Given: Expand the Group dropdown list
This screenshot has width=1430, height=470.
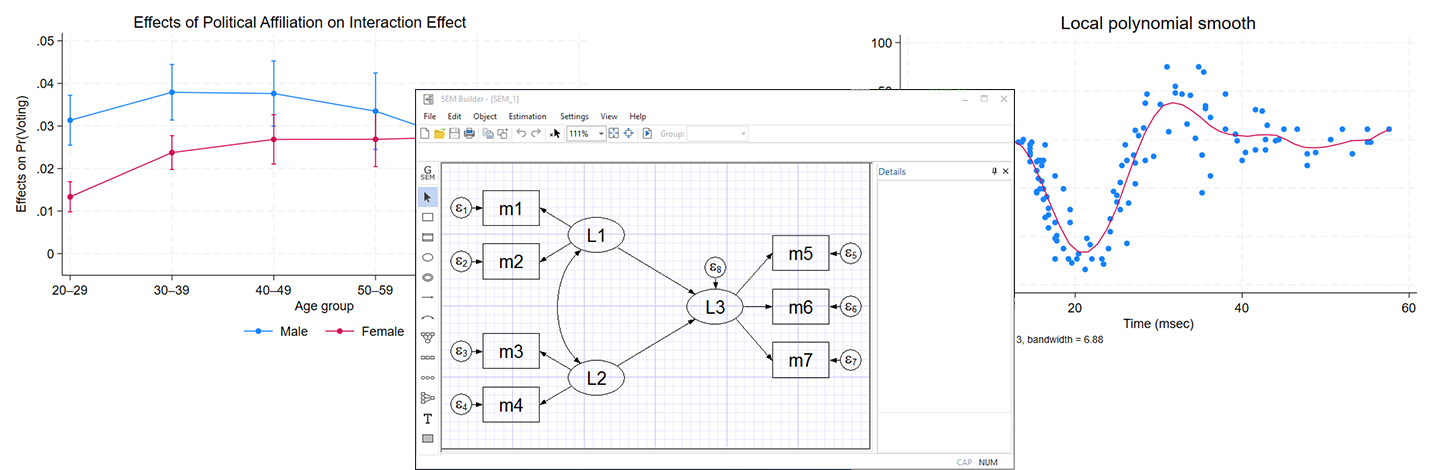Looking at the screenshot, I should [x=743, y=134].
